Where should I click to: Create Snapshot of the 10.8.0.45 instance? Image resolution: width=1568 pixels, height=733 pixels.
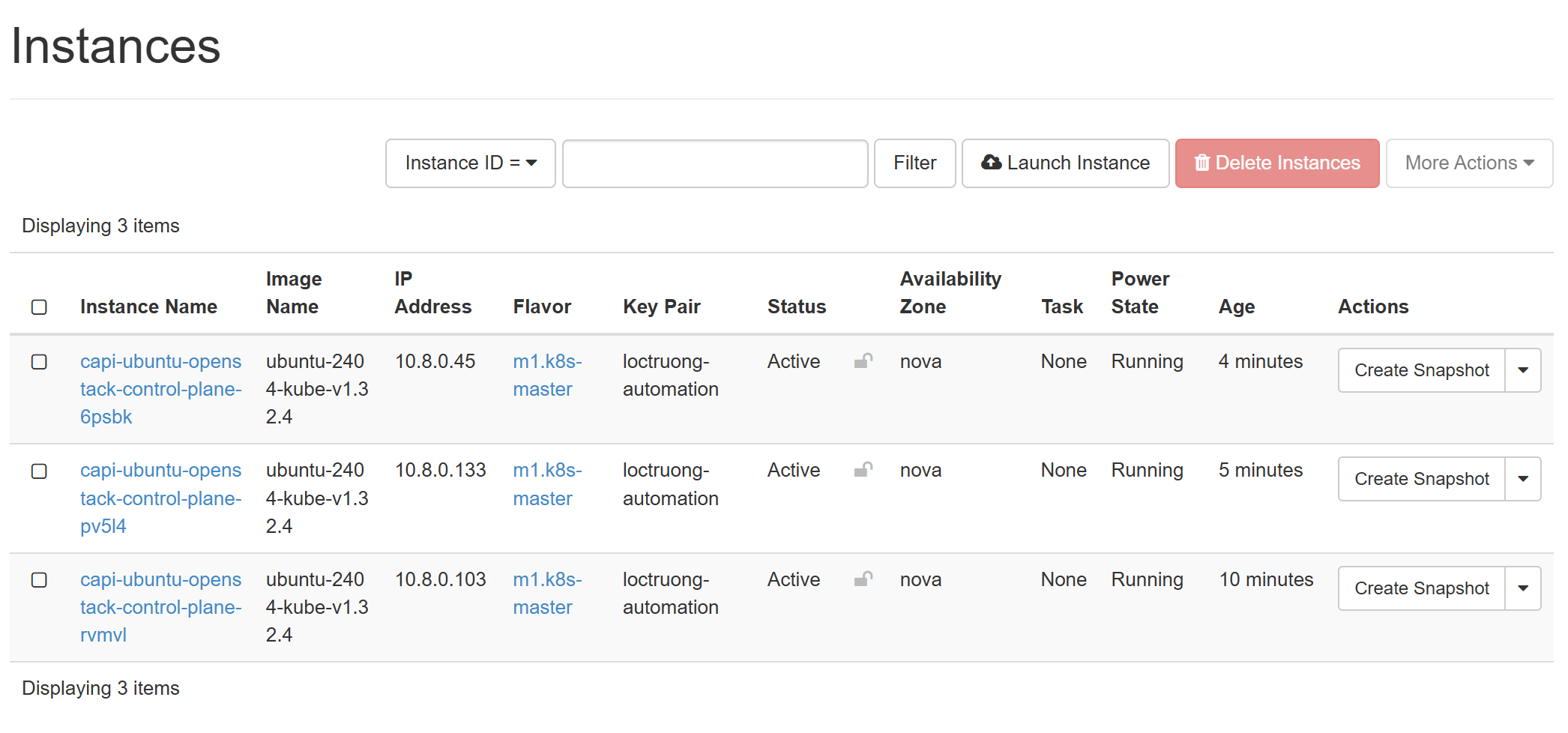point(1421,370)
